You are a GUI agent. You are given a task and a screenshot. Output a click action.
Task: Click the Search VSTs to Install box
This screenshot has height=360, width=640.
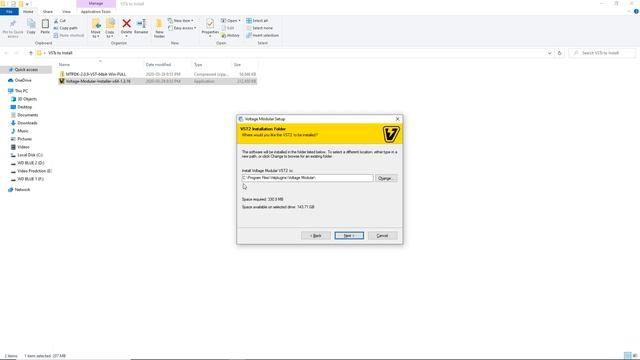click(x=602, y=53)
